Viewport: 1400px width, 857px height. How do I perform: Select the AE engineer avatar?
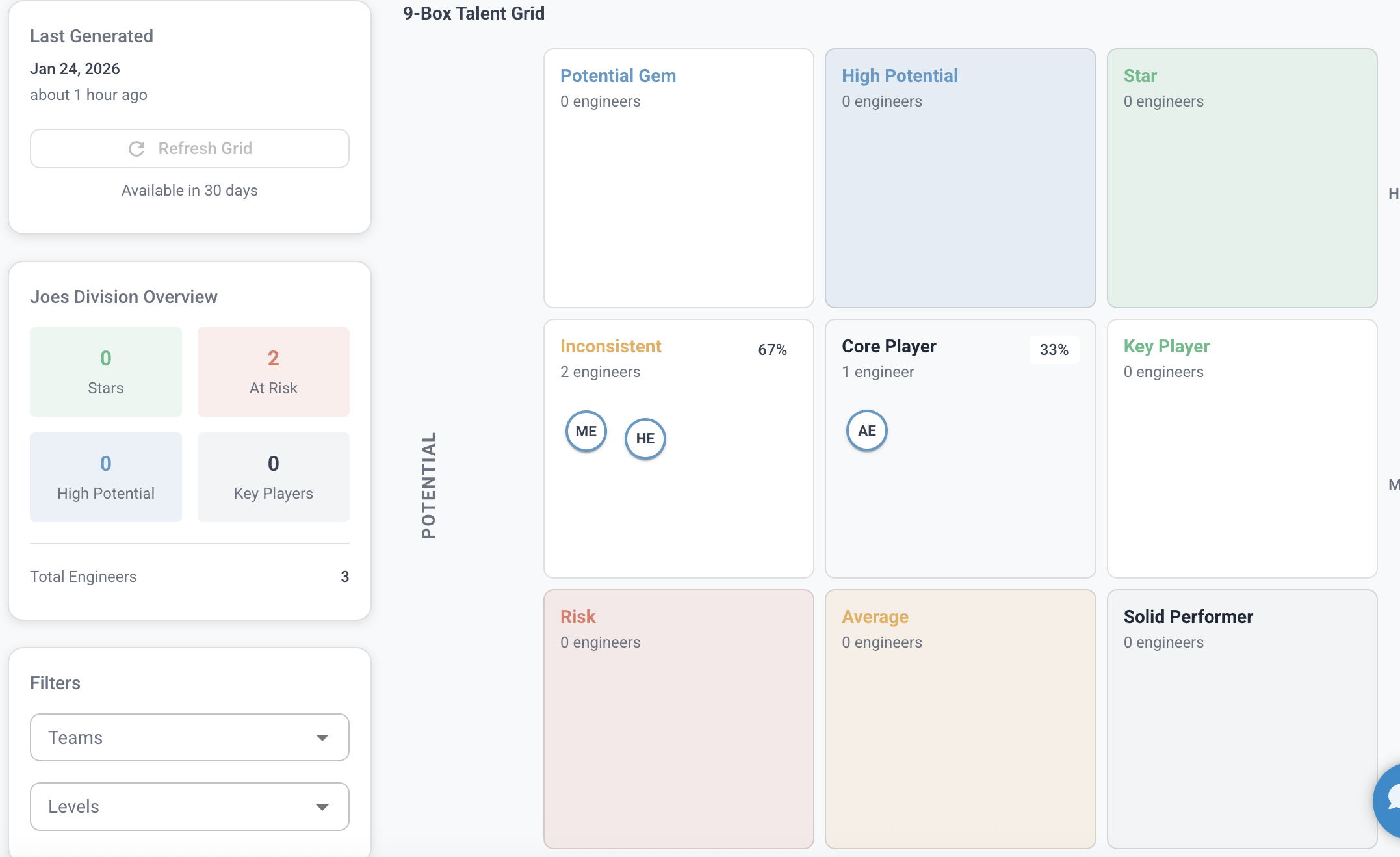tap(866, 430)
